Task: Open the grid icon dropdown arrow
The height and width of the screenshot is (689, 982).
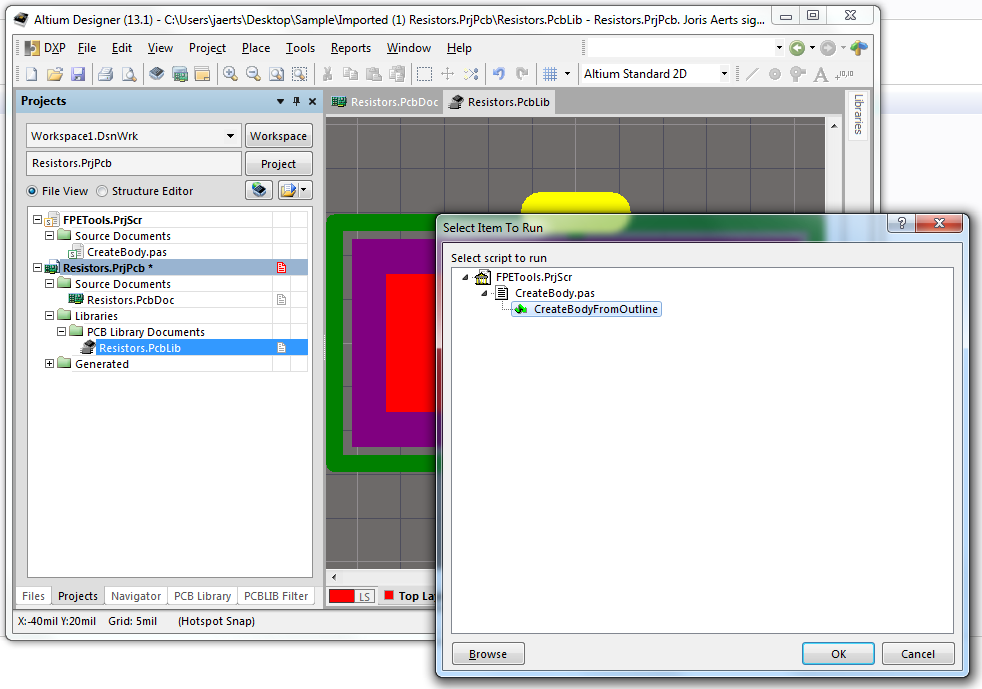Action: 567,74
